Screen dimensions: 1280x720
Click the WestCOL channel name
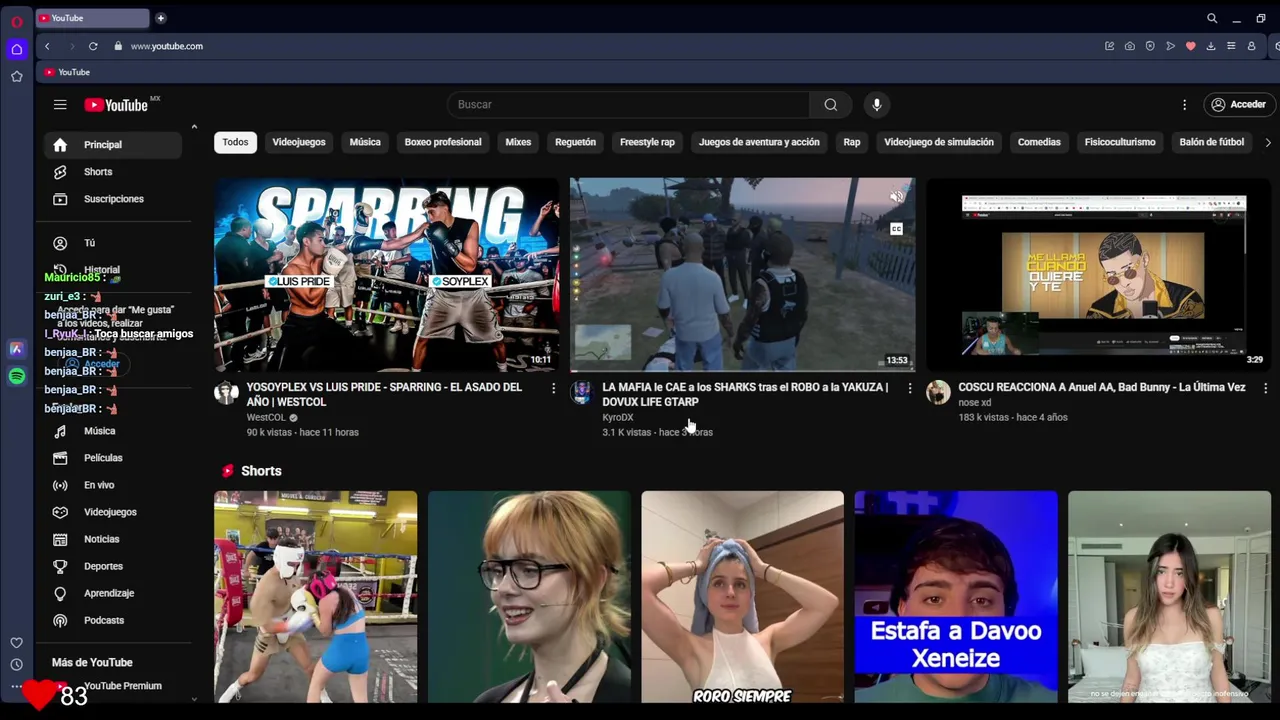pos(266,417)
